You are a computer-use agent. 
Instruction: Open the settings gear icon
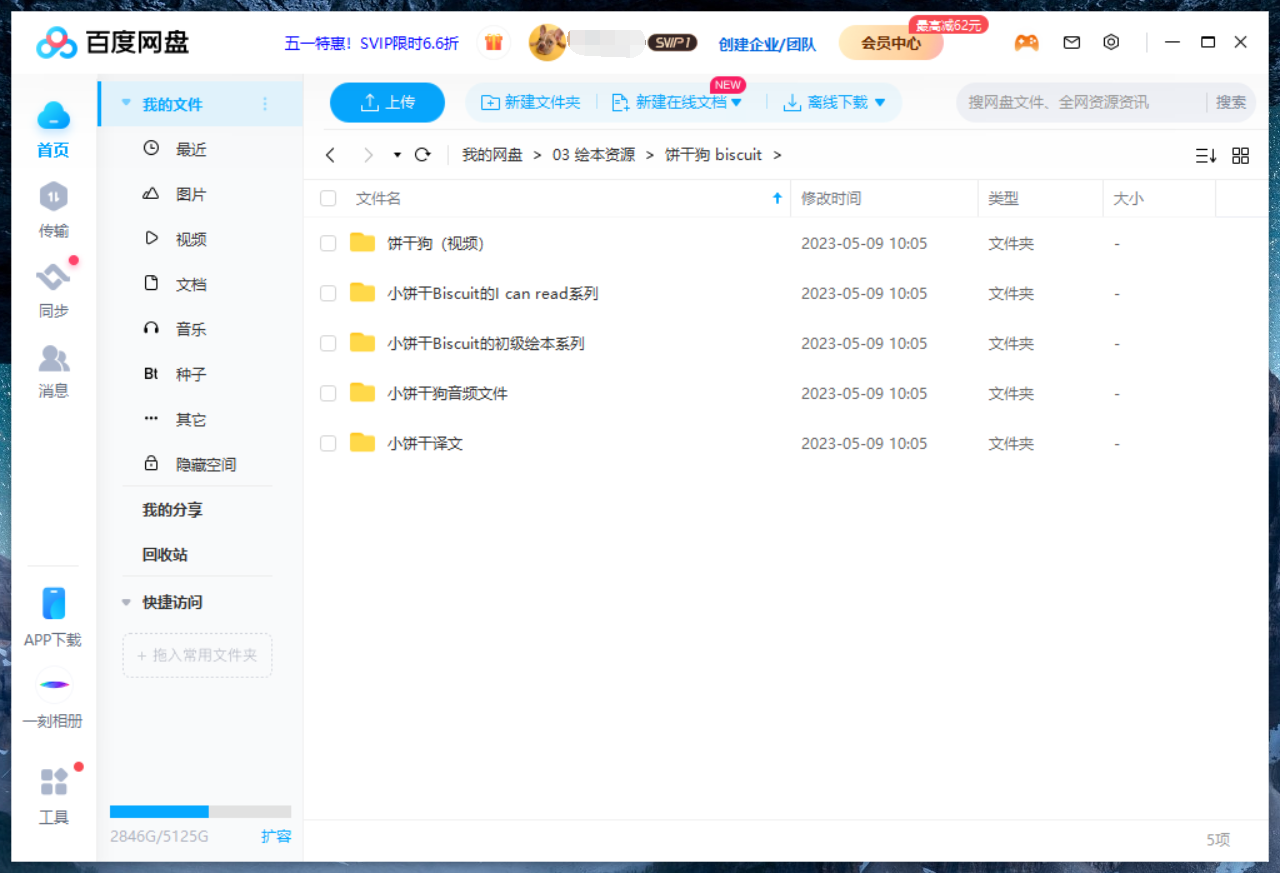1111,42
